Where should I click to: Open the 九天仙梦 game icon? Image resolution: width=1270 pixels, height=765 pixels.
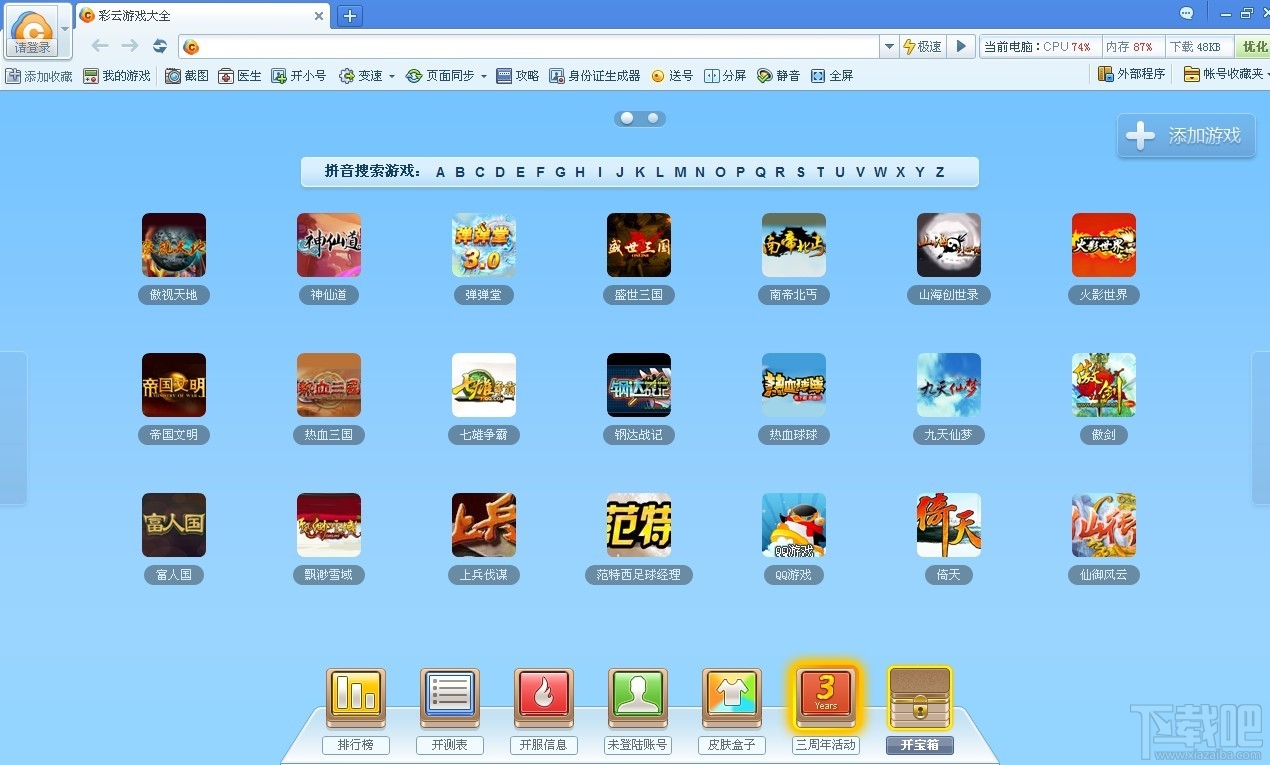[x=949, y=385]
